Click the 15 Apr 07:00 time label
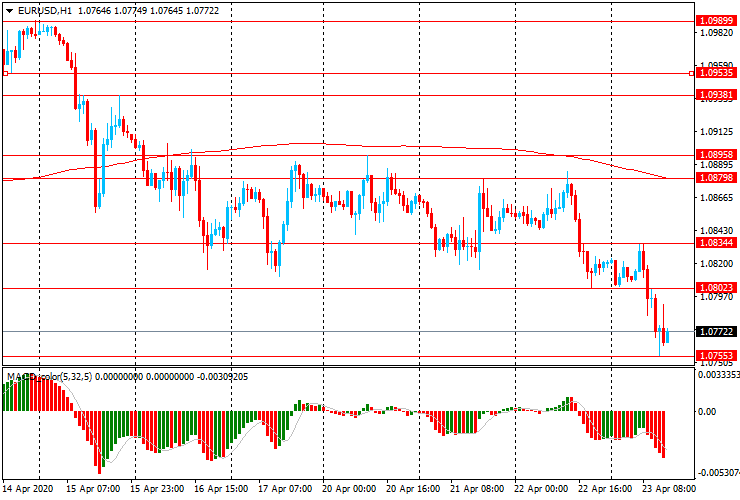This screenshot has width=740, height=500. 93,489
